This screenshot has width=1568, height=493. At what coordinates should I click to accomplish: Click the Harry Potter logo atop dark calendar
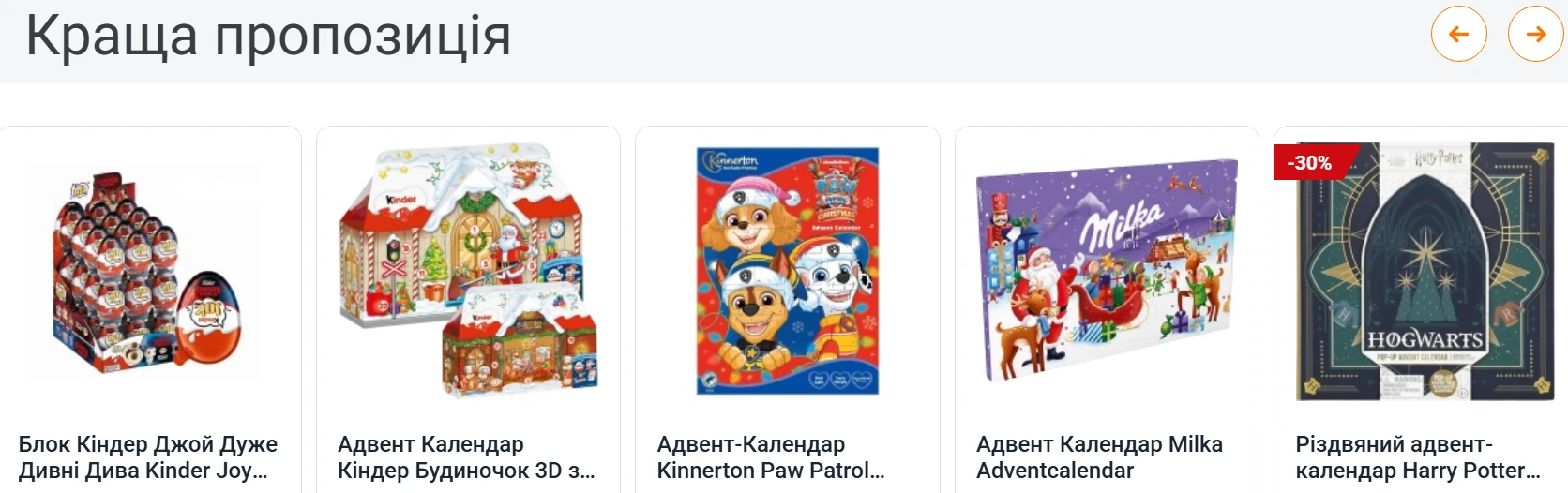(x=1439, y=157)
